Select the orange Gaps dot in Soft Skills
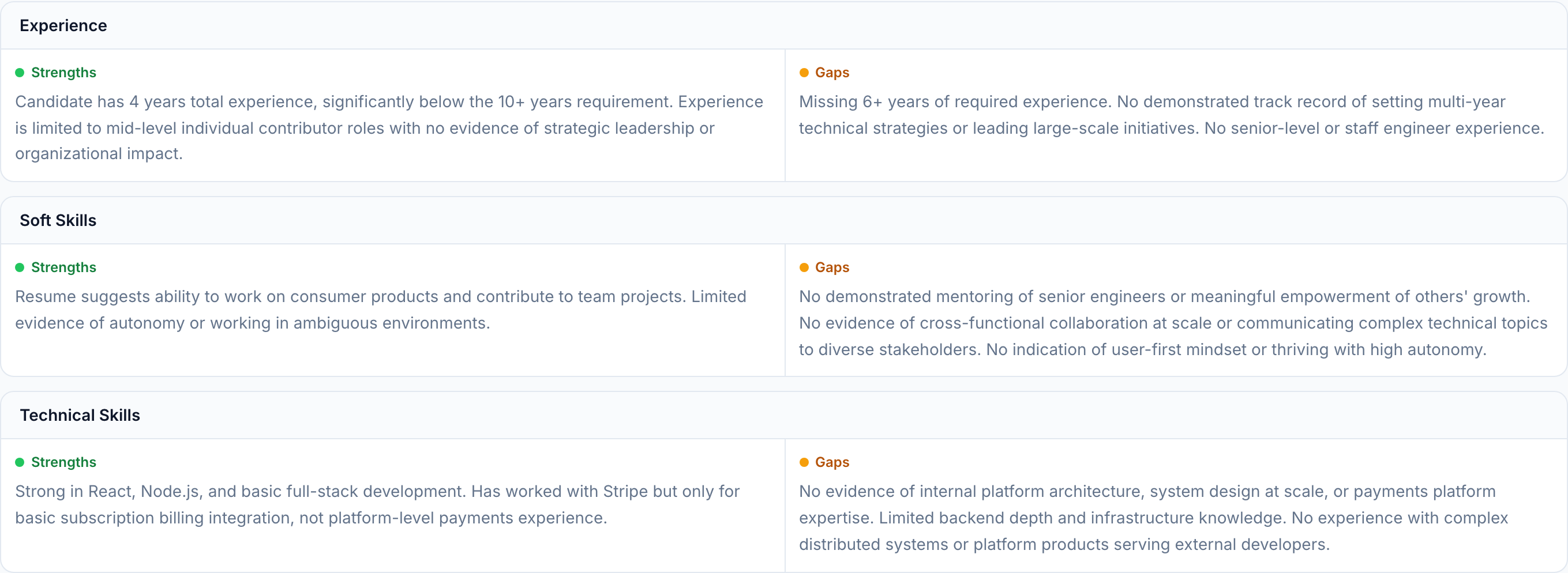 click(804, 267)
